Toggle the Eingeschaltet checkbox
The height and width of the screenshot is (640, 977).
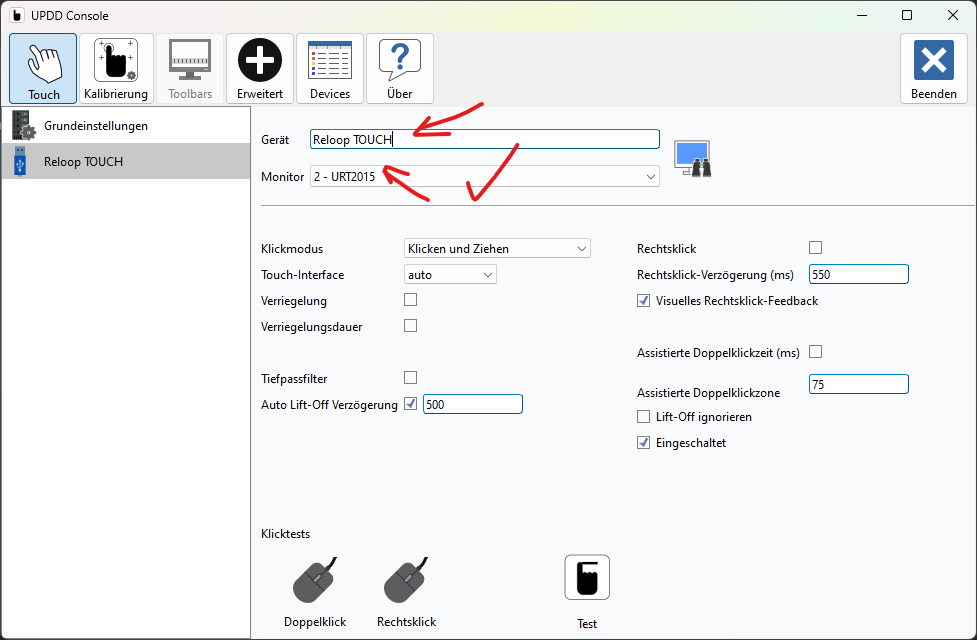point(644,442)
